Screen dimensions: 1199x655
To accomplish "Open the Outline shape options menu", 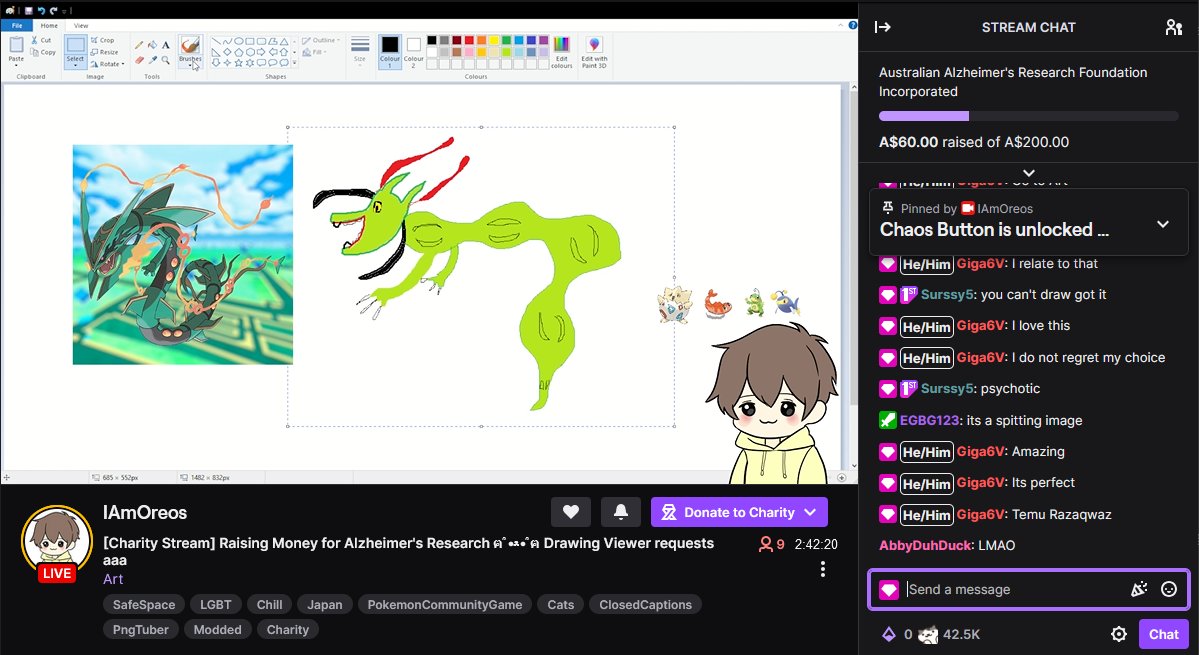I will (x=322, y=40).
